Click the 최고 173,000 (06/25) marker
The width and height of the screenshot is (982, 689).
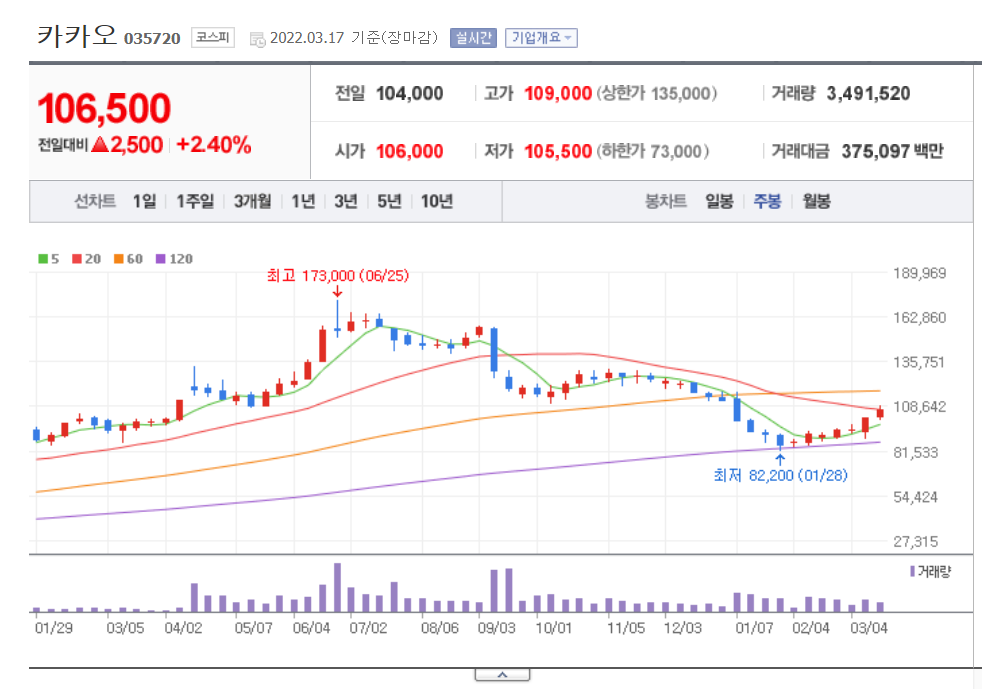click(338, 276)
